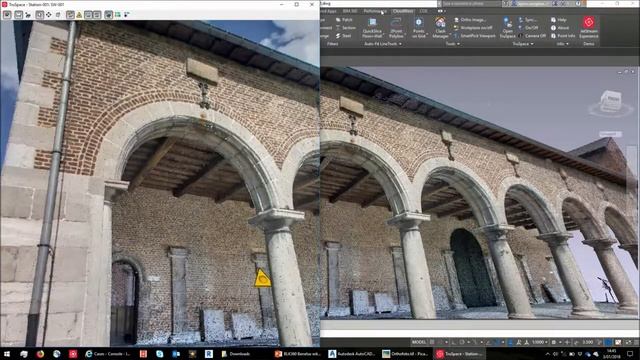Viewport: 640px width, 360px height.
Task: Switch to Cyclone Console taskbar window
Action: (108, 354)
